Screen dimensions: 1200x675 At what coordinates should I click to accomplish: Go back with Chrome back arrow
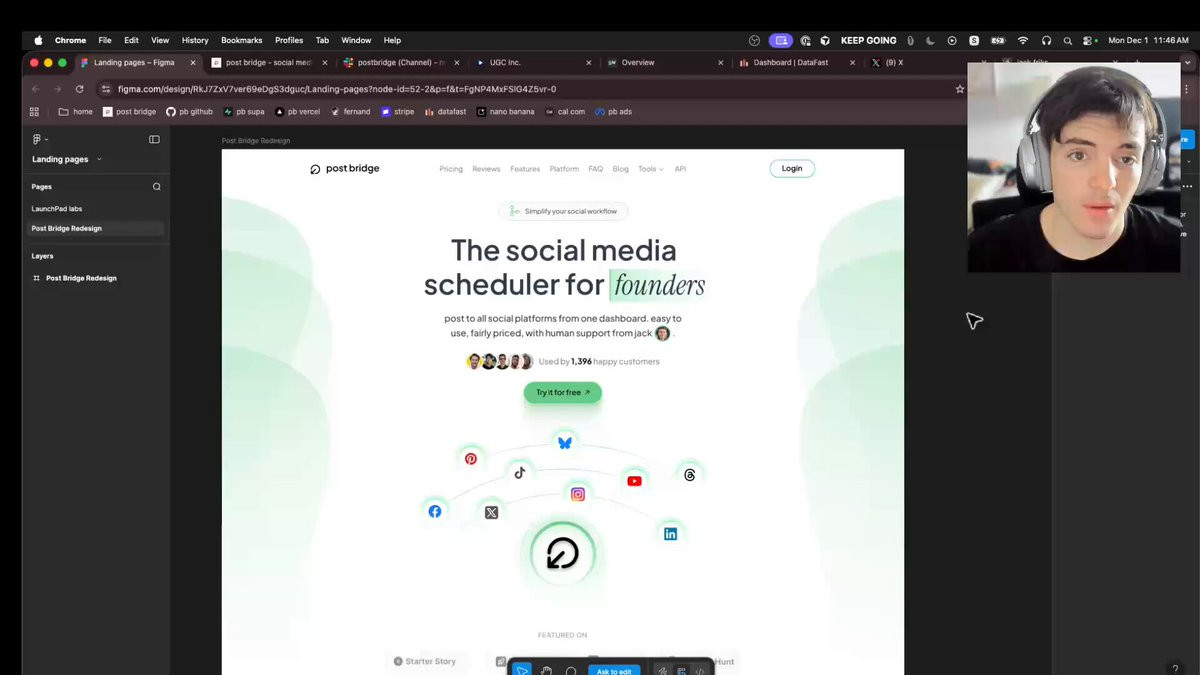(x=35, y=89)
